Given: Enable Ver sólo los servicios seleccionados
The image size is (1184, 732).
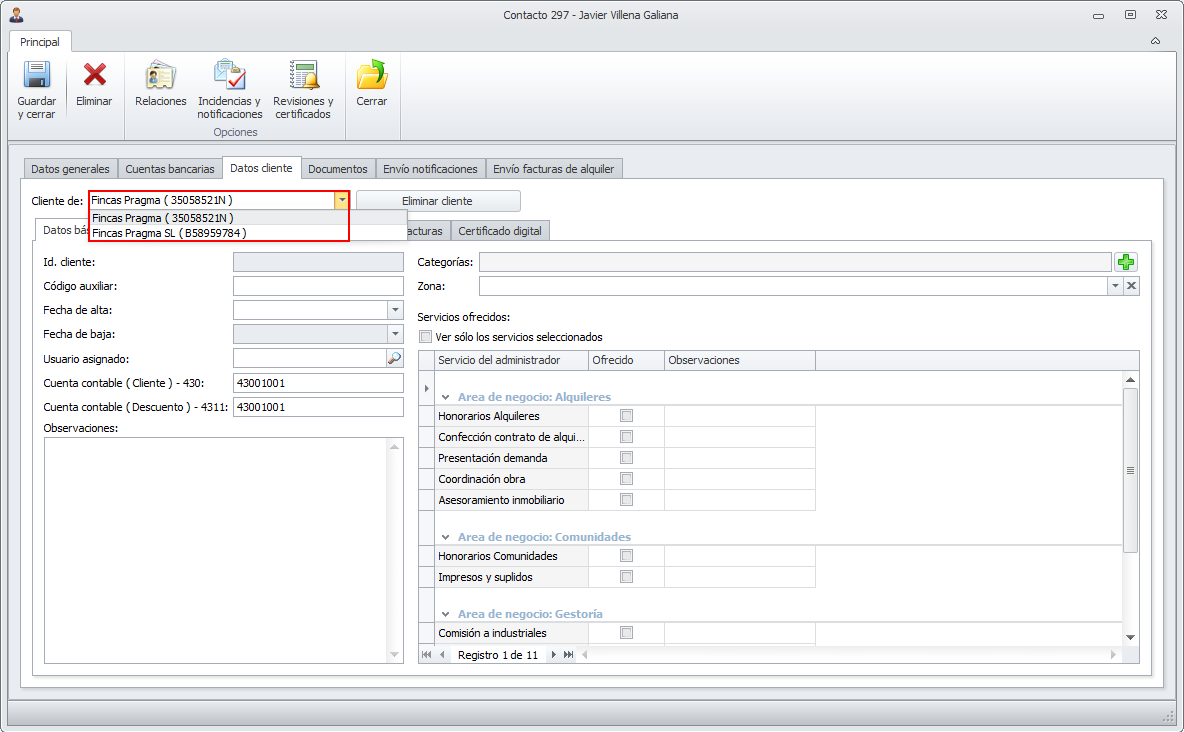Looking at the screenshot, I should (426, 337).
